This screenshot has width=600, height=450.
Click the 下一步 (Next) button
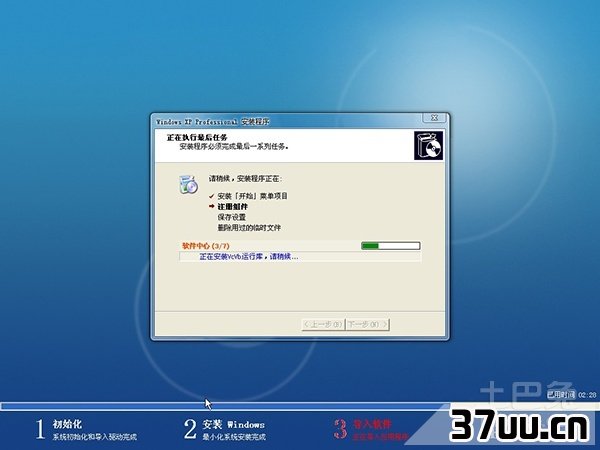(x=368, y=324)
